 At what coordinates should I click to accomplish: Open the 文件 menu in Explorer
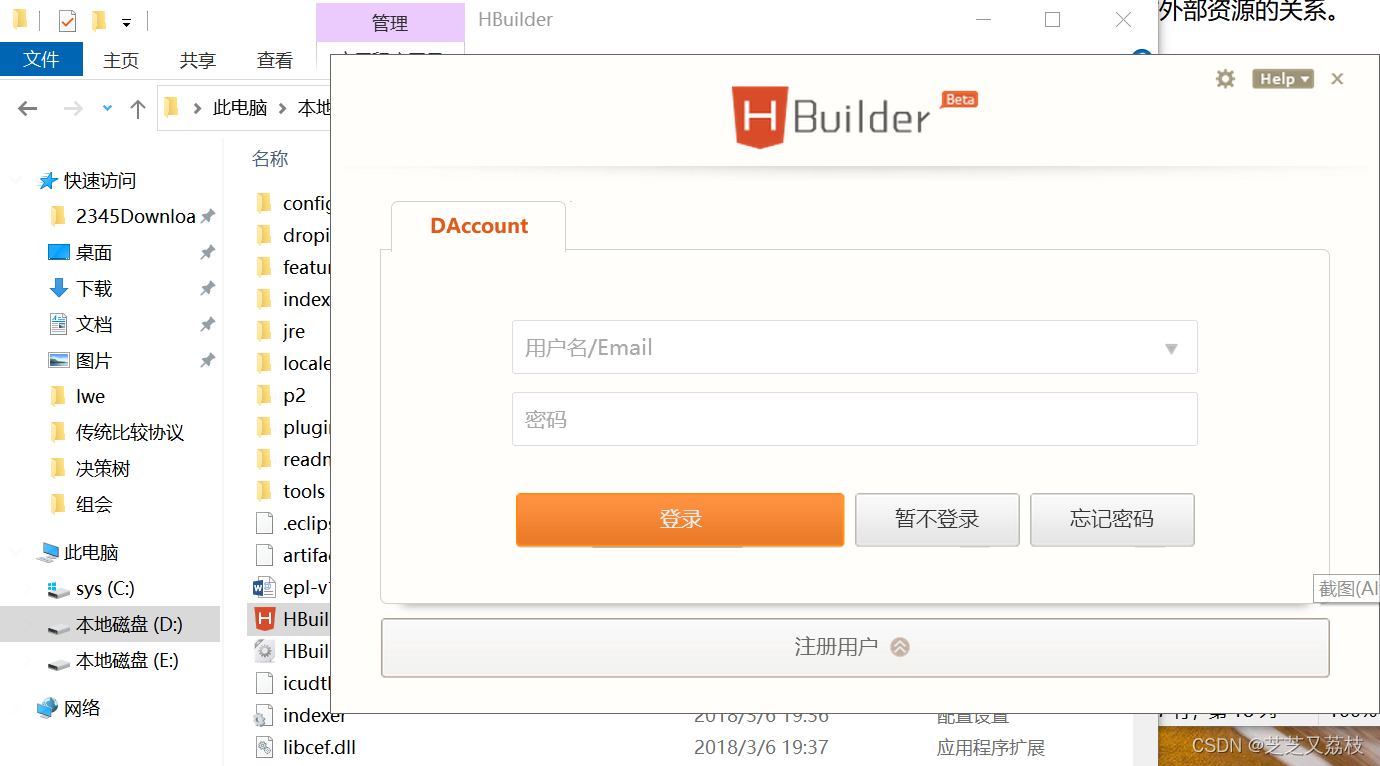tap(41, 60)
